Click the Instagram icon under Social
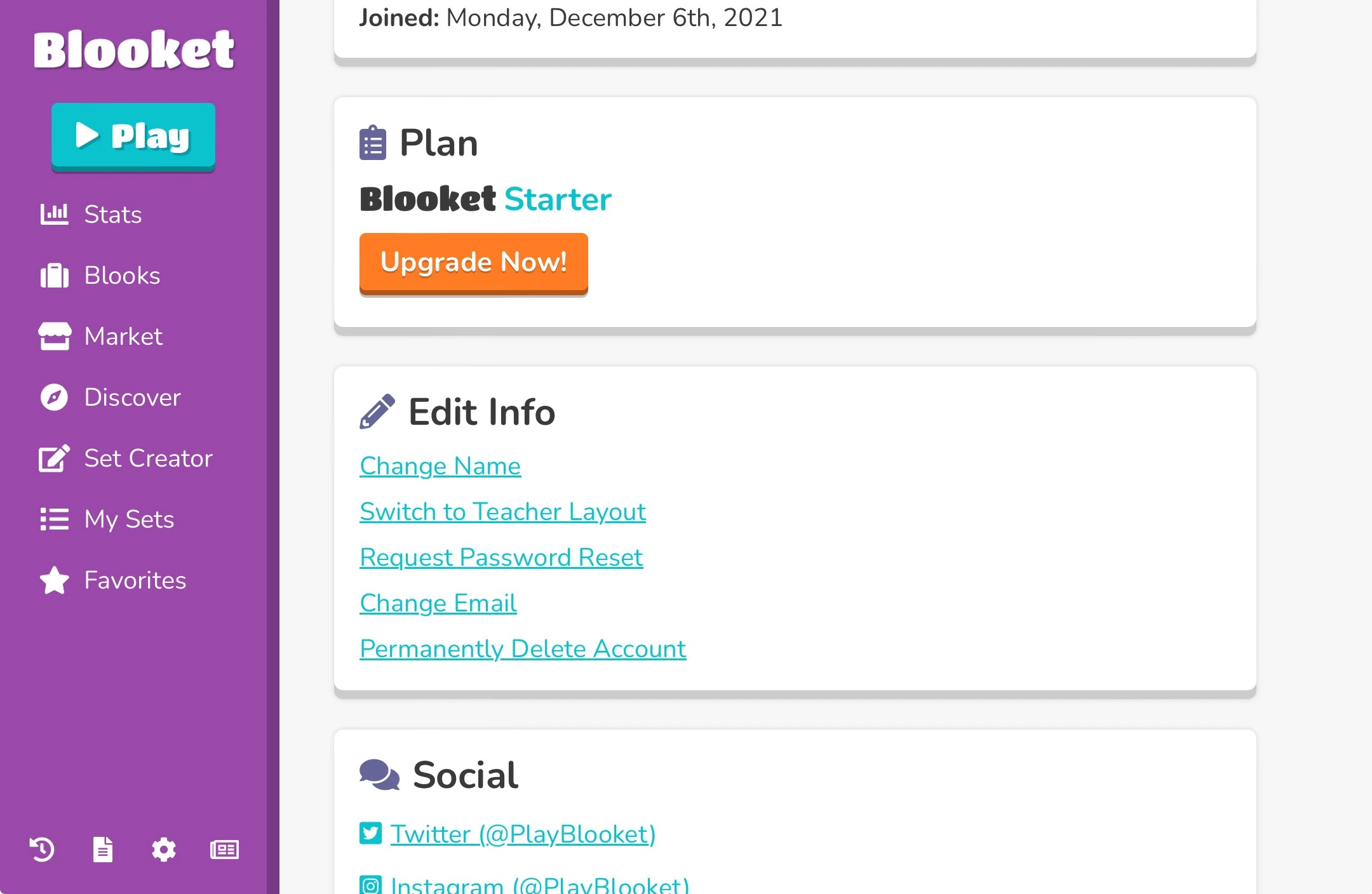The width and height of the screenshot is (1372, 894). pyautogui.click(x=371, y=884)
